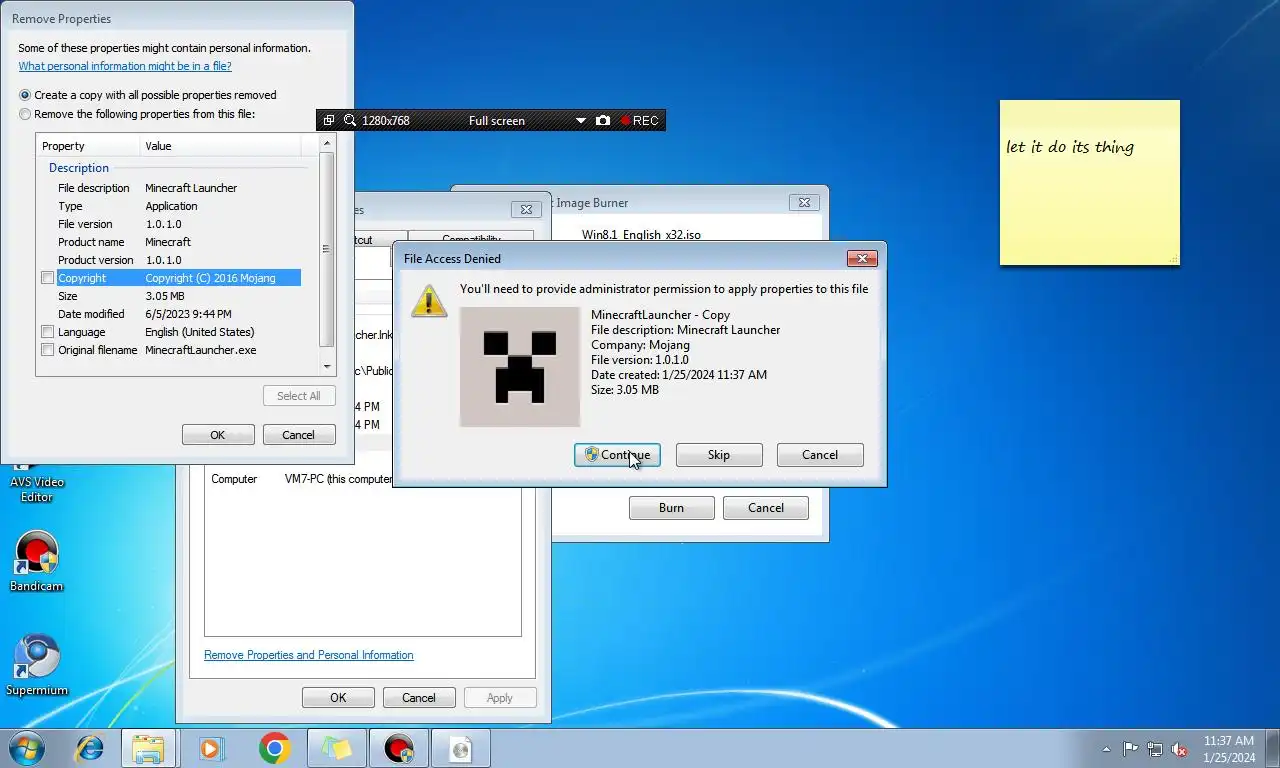
Task: Close the file Properties window
Action: click(526, 210)
